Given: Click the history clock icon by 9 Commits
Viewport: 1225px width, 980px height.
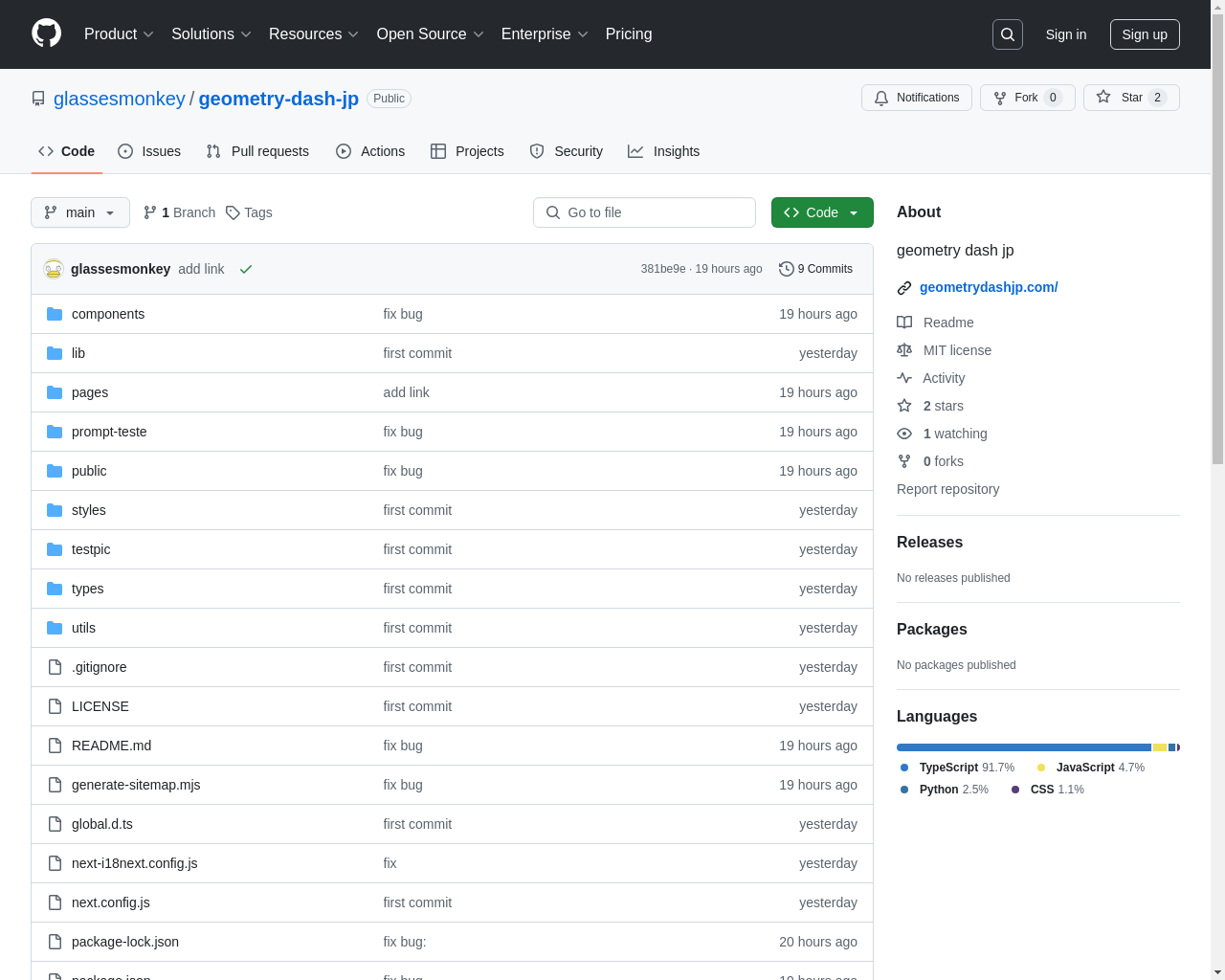Looking at the screenshot, I should click(x=787, y=269).
